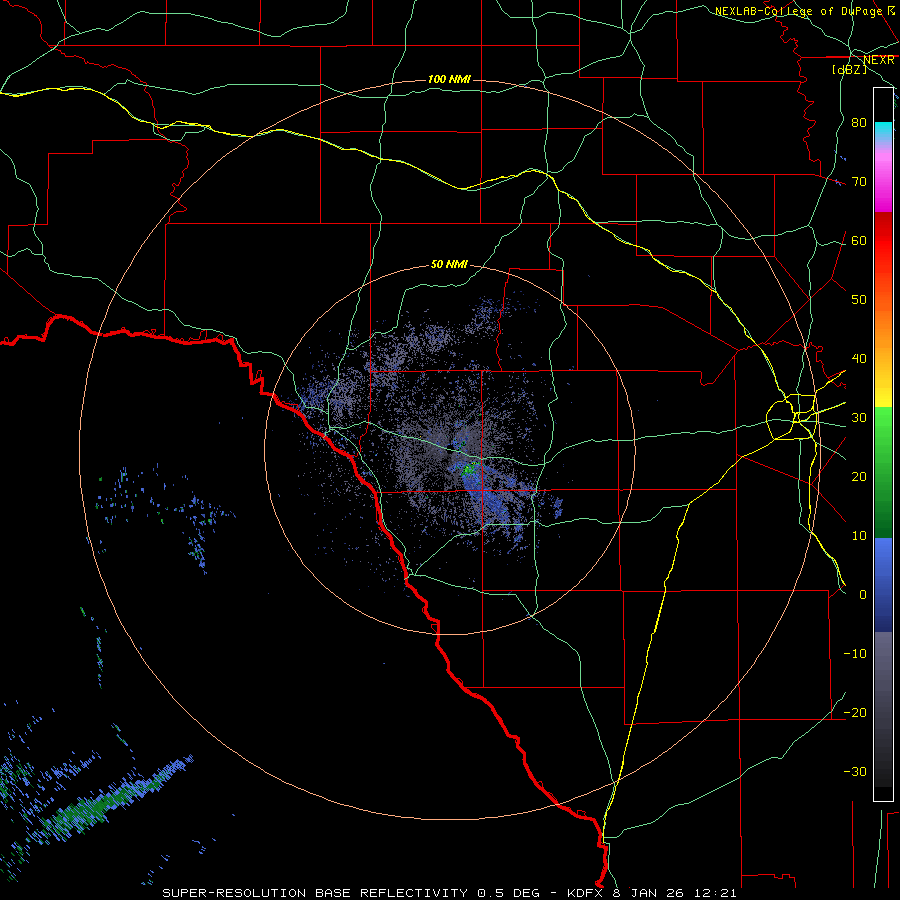Click the -20 dBZ scale value
This screenshot has height=900, width=900.
point(855,712)
